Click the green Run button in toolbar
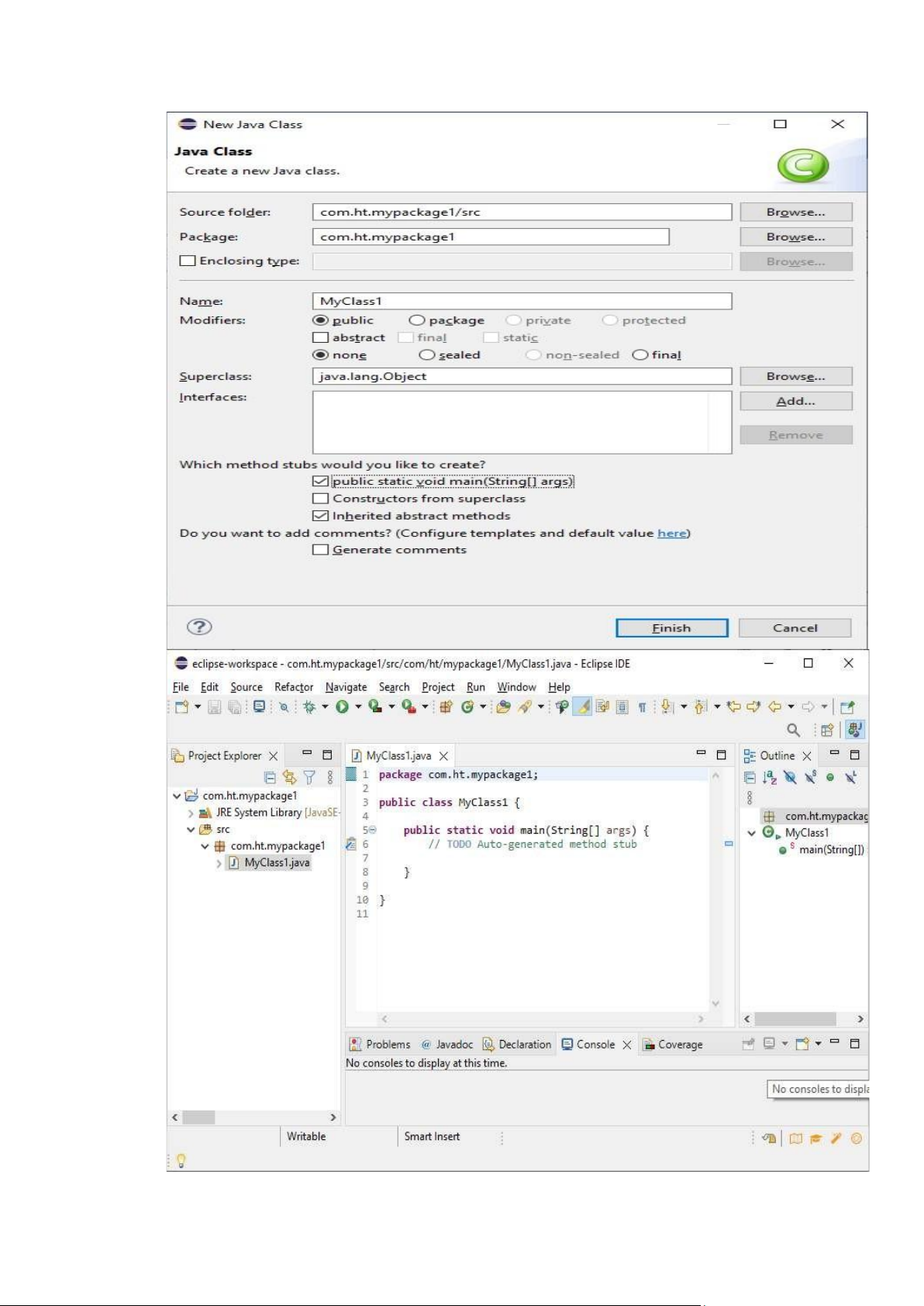This screenshot has width=924, height=1306. [x=342, y=707]
